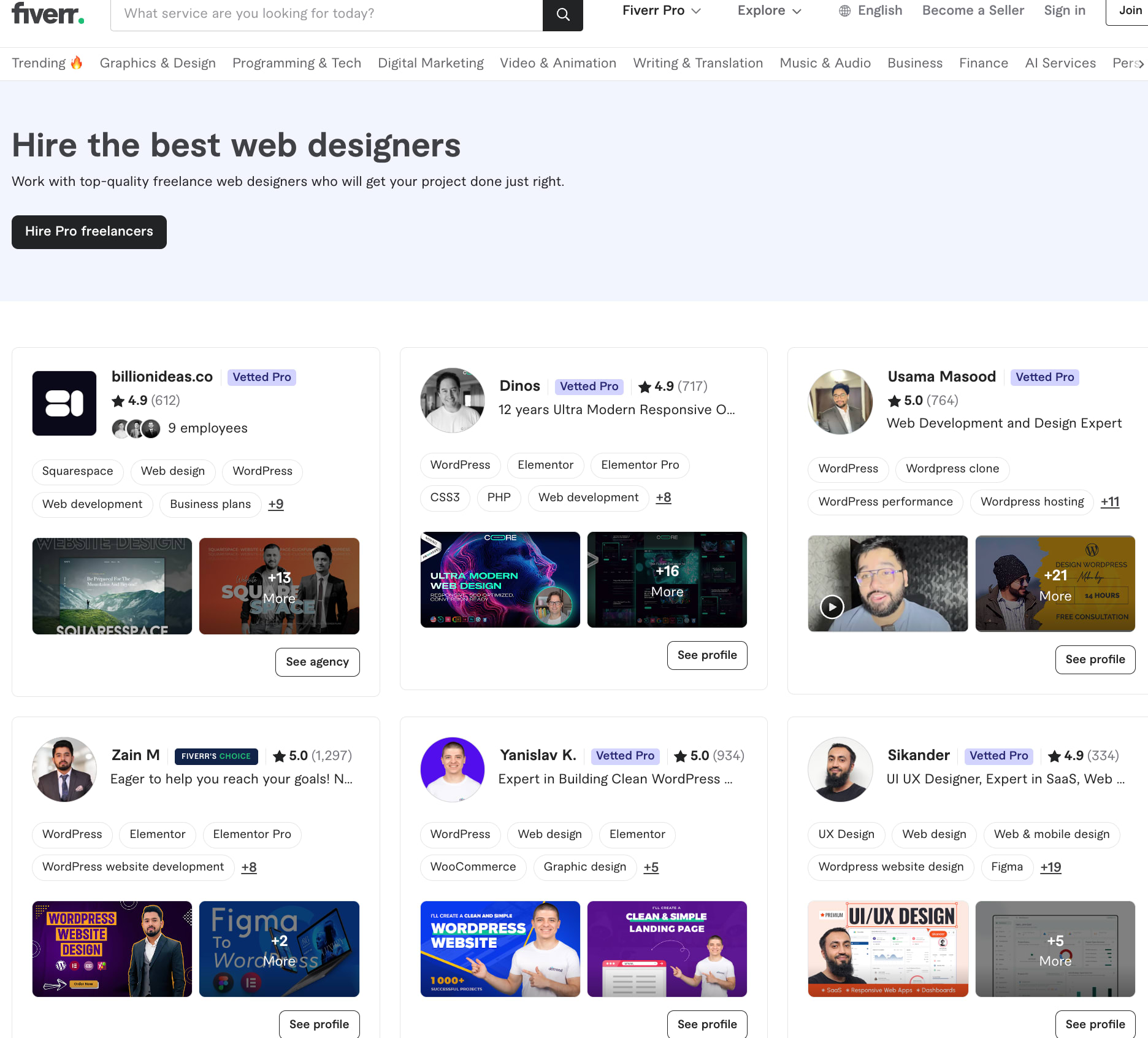Open Video & Animation category

tap(558, 63)
